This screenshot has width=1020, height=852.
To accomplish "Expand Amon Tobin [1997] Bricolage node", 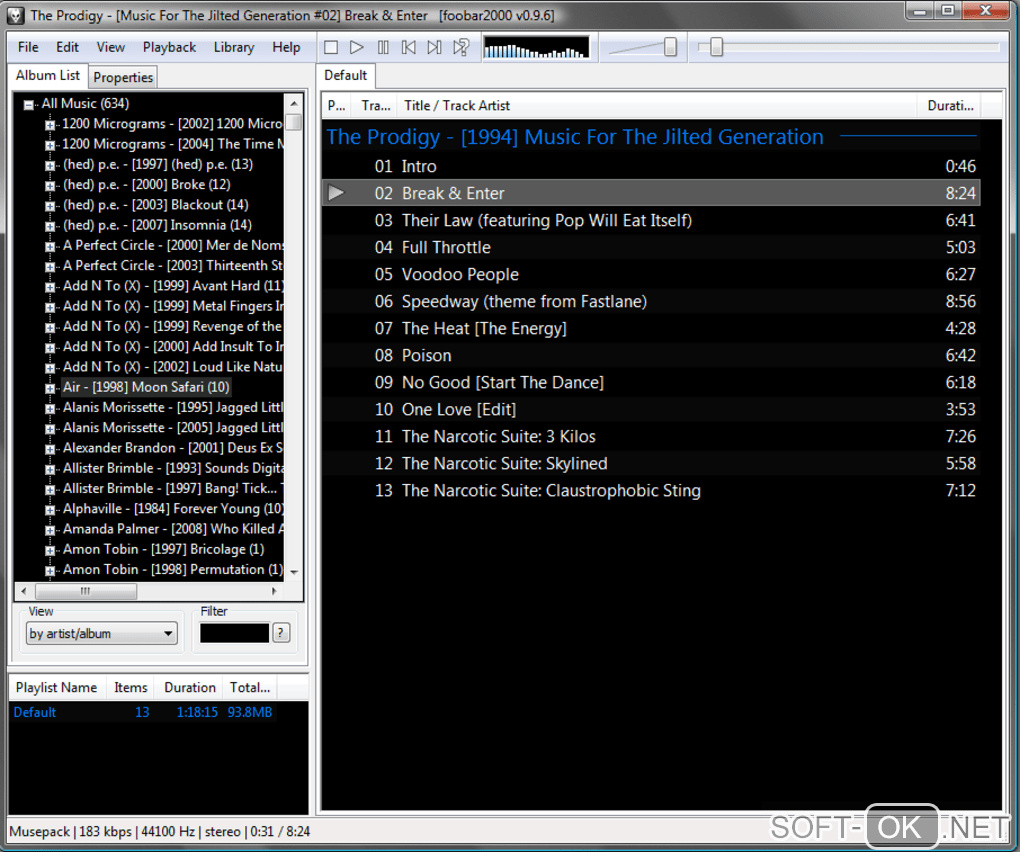I will (x=49, y=550).
